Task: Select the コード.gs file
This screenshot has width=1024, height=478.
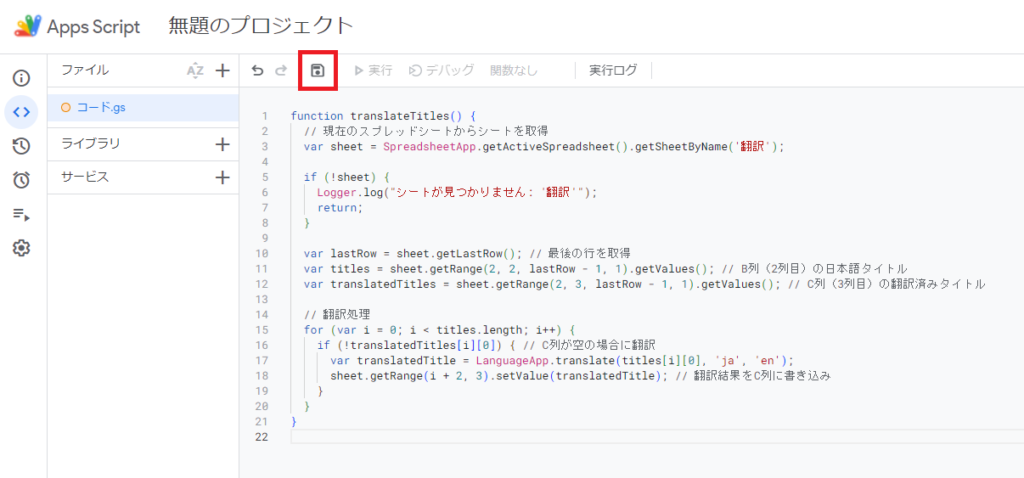Action: (100, 107)
